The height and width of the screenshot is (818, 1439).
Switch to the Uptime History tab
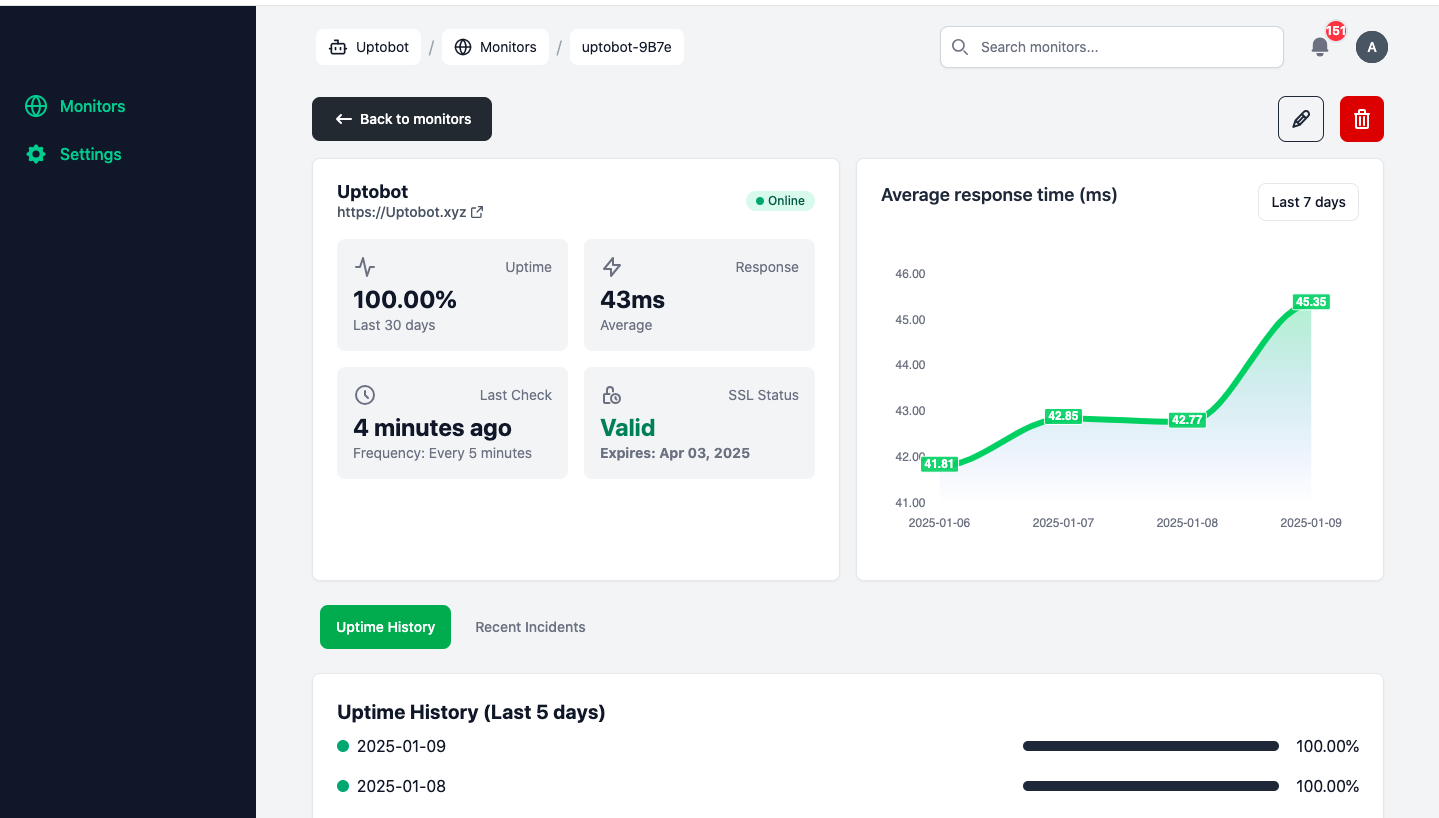click(385, 627)
